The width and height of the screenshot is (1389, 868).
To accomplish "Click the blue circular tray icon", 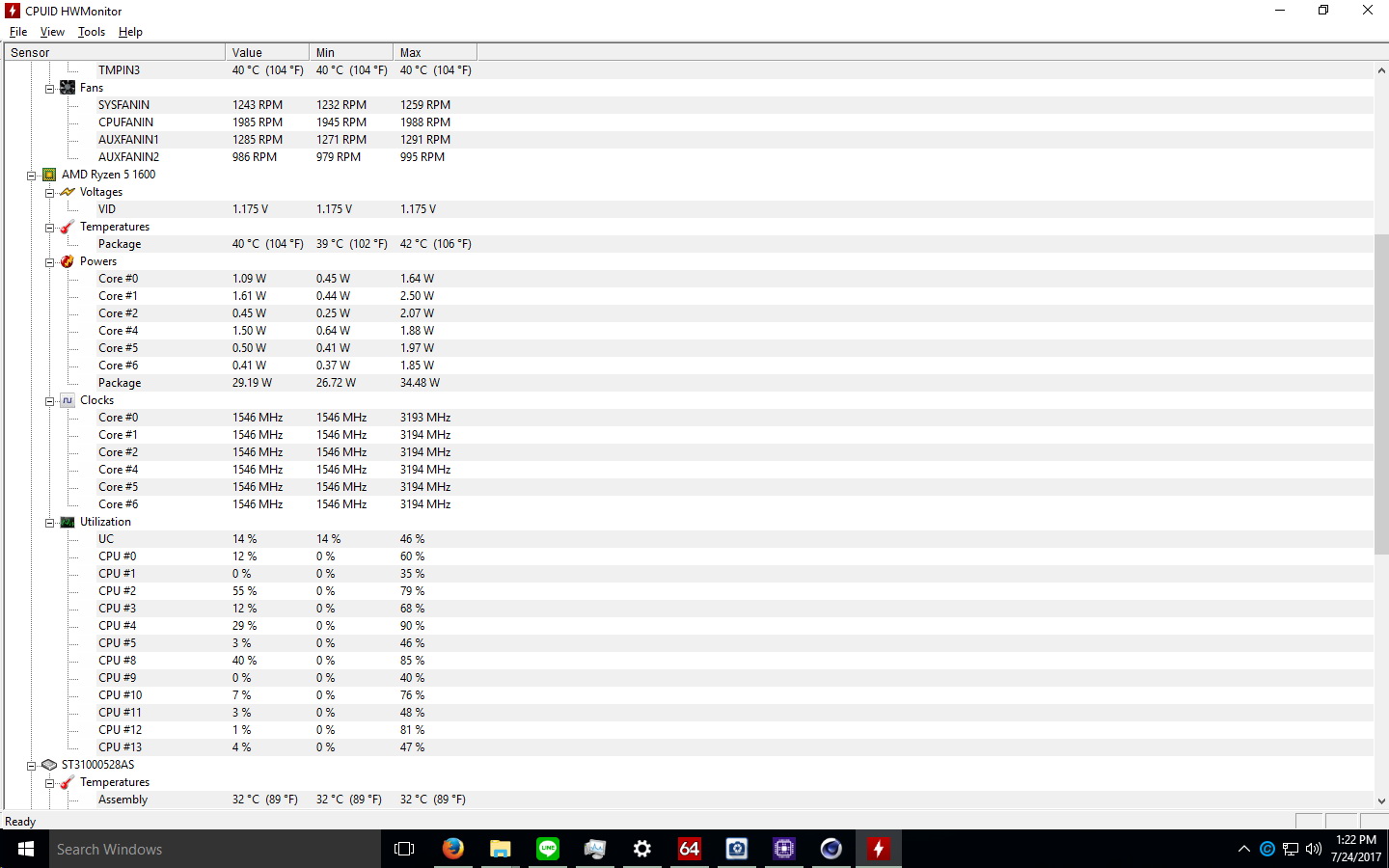I will pyautogui.click(x=1267, y=849).
